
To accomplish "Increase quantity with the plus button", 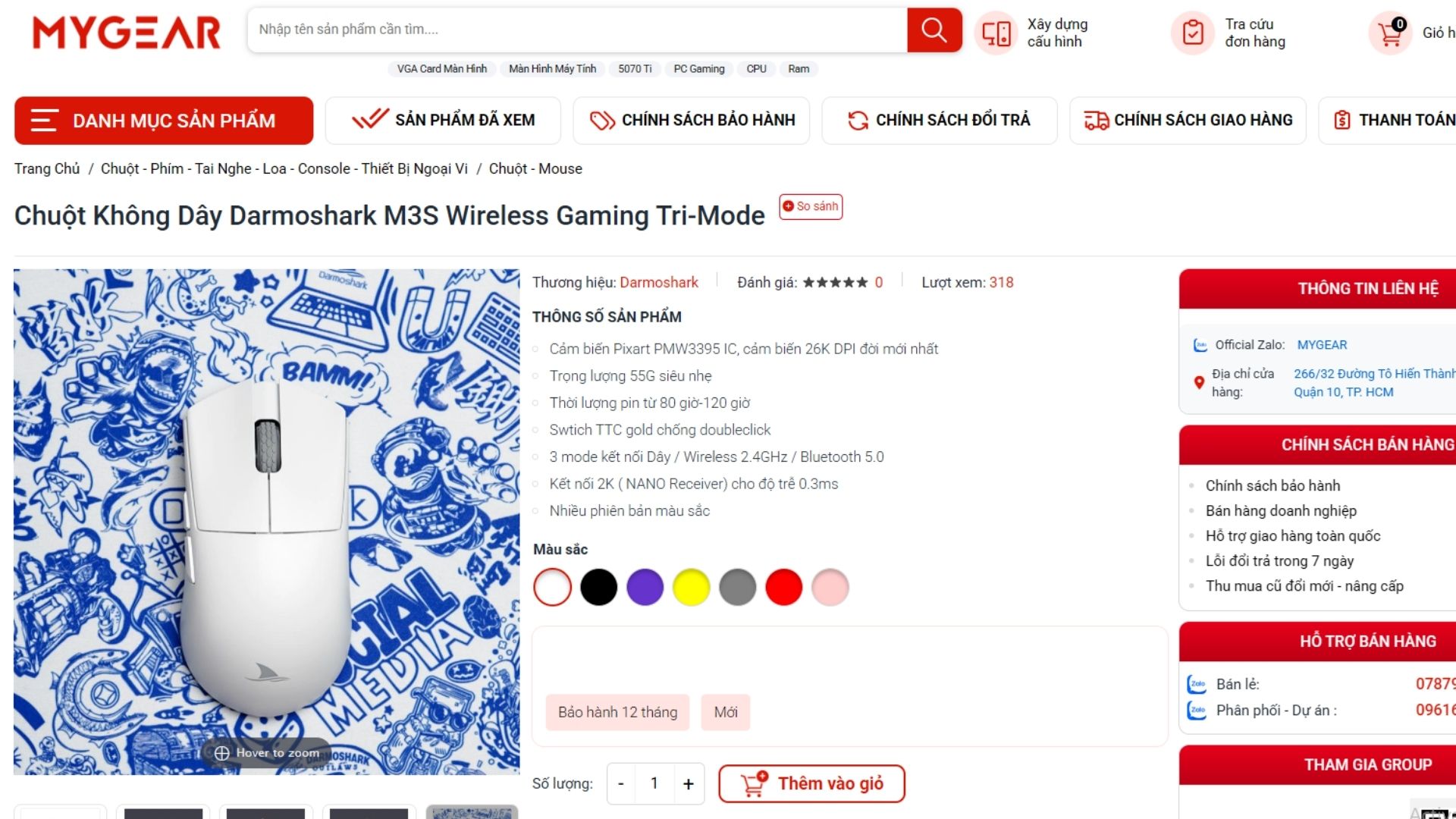I will tap(688, 783).
